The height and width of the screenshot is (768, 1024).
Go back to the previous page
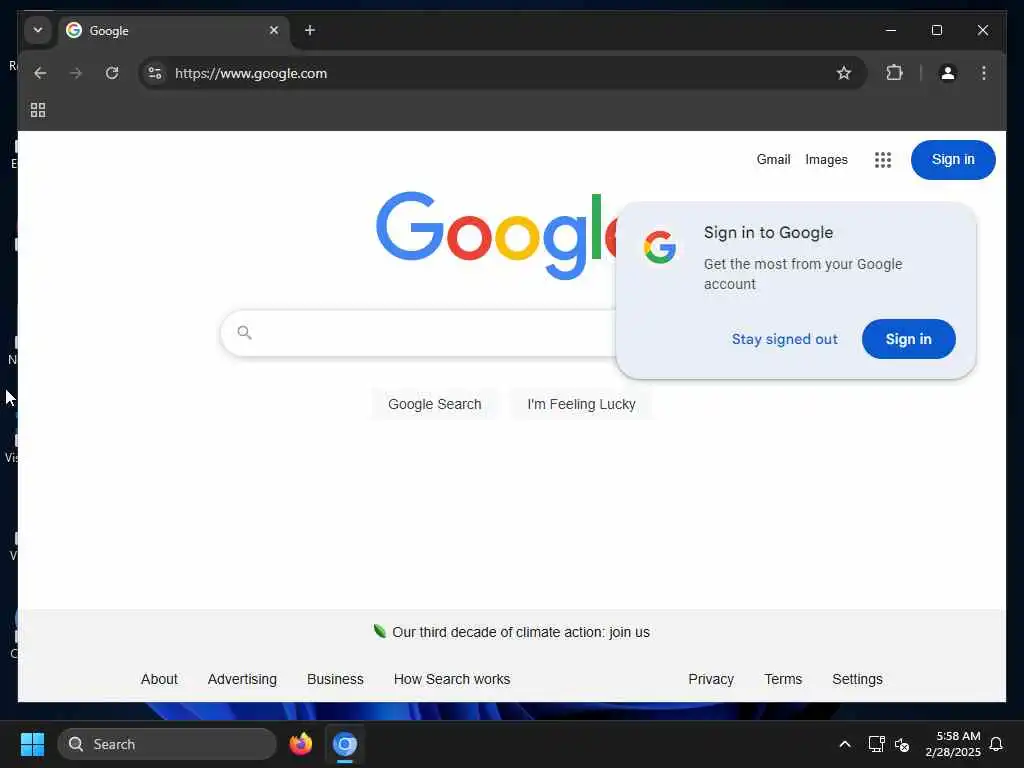40,73
